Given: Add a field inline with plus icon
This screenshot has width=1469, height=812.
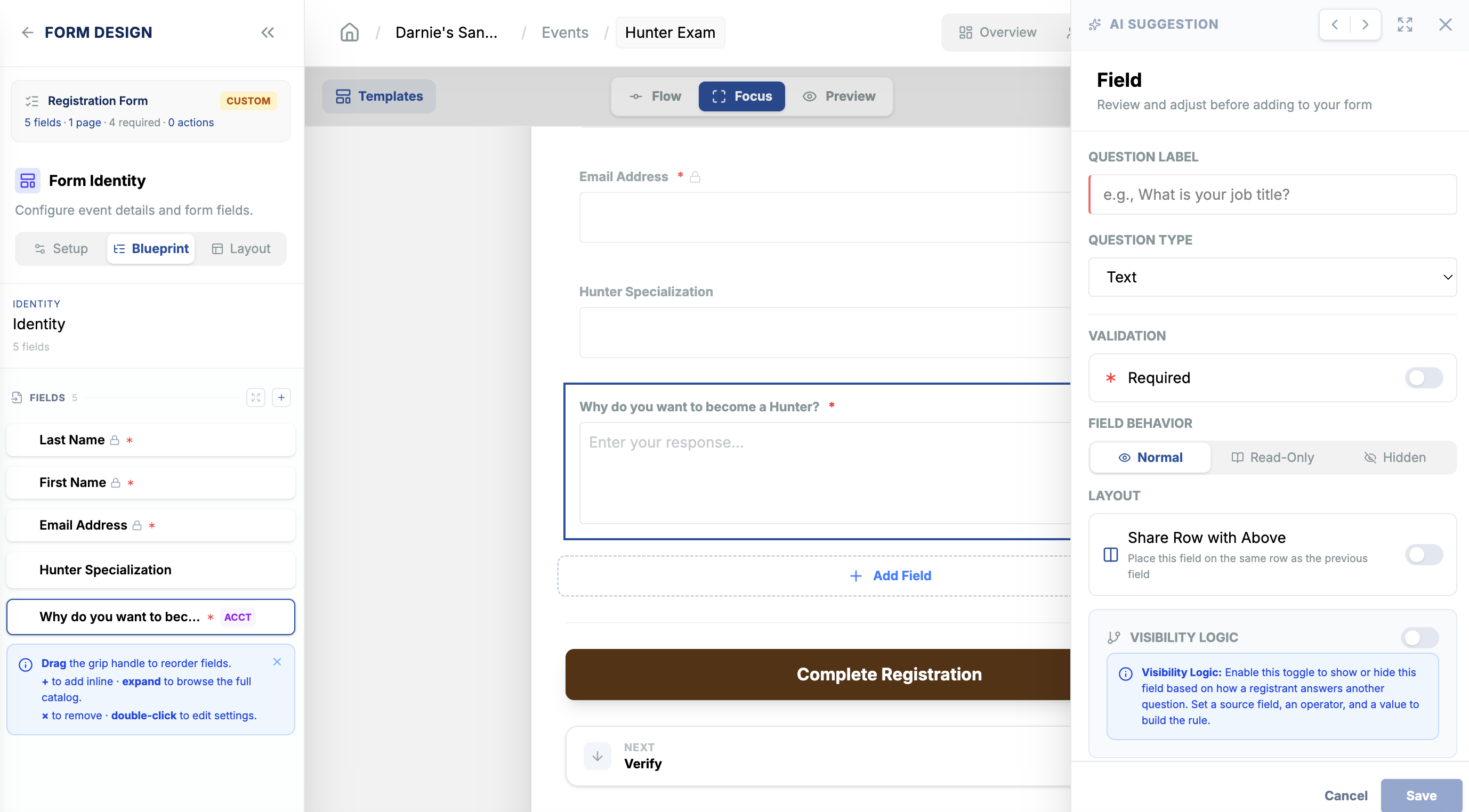Looking at the screenshot, I should pyautogui.click(x=281, y=397).
